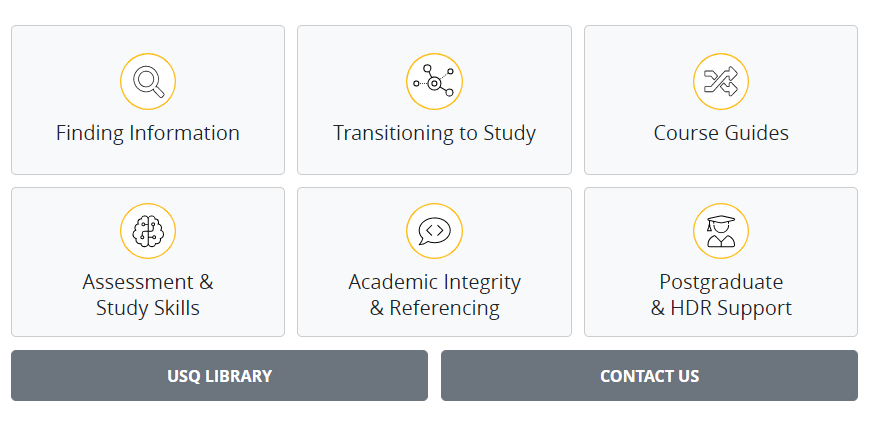Select the brain circuit icon

pyautogui.click(x=148, y=231)
